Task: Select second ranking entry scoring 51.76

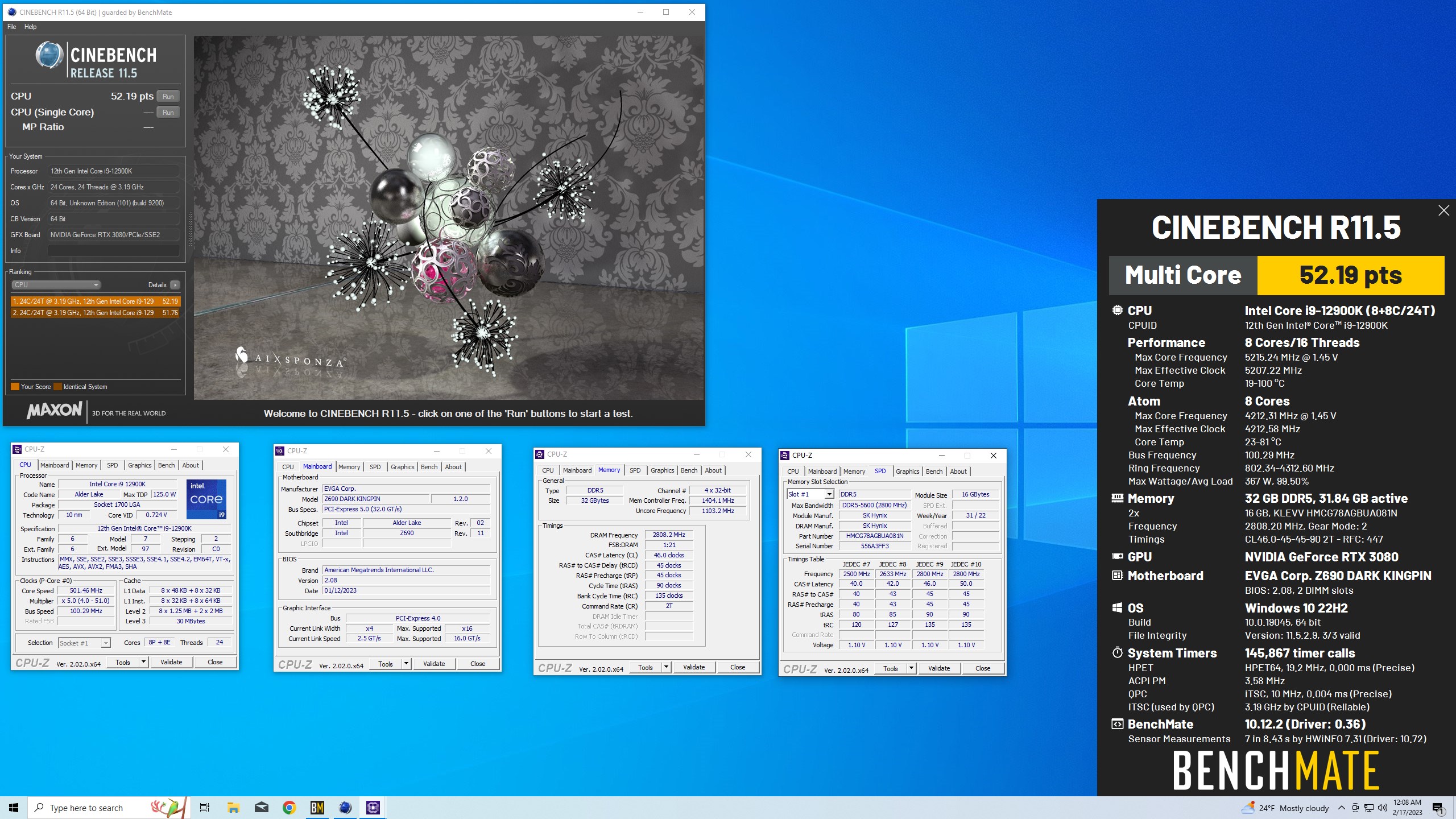Action: tap(96, 313)
